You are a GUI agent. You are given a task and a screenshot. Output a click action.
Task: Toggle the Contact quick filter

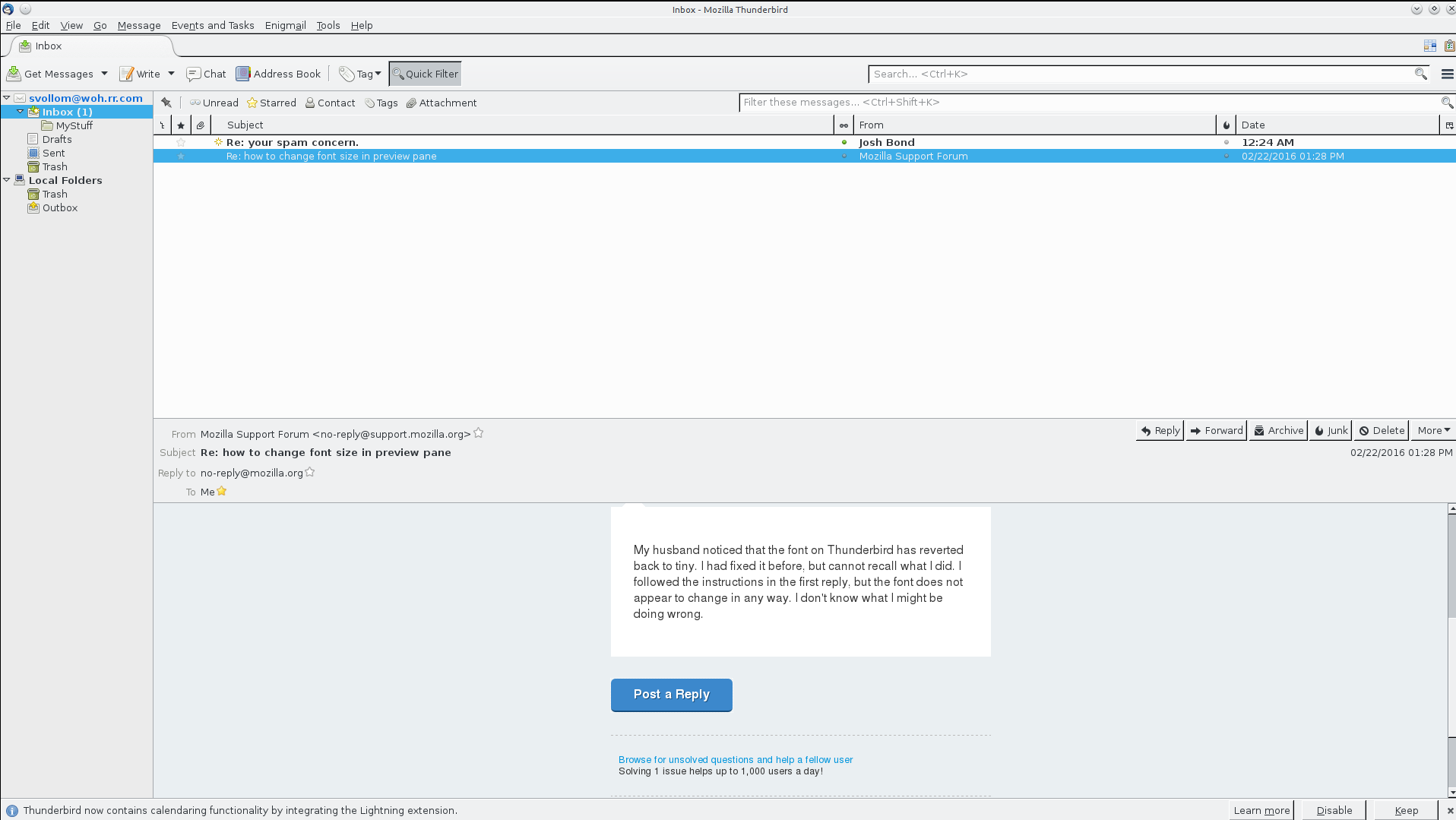(330, 103)
